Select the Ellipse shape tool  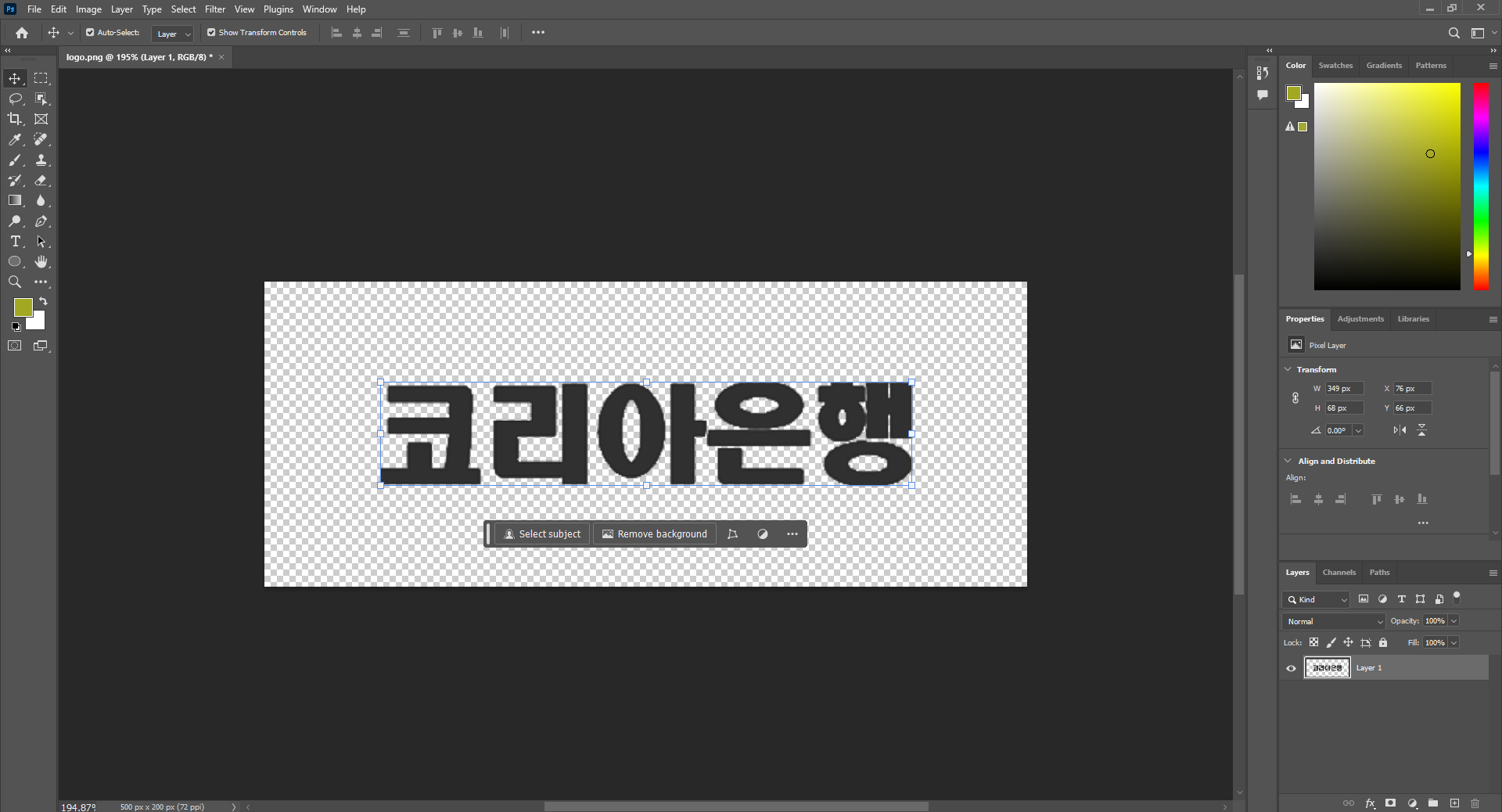pyautogui.click(x=15, y=262)
